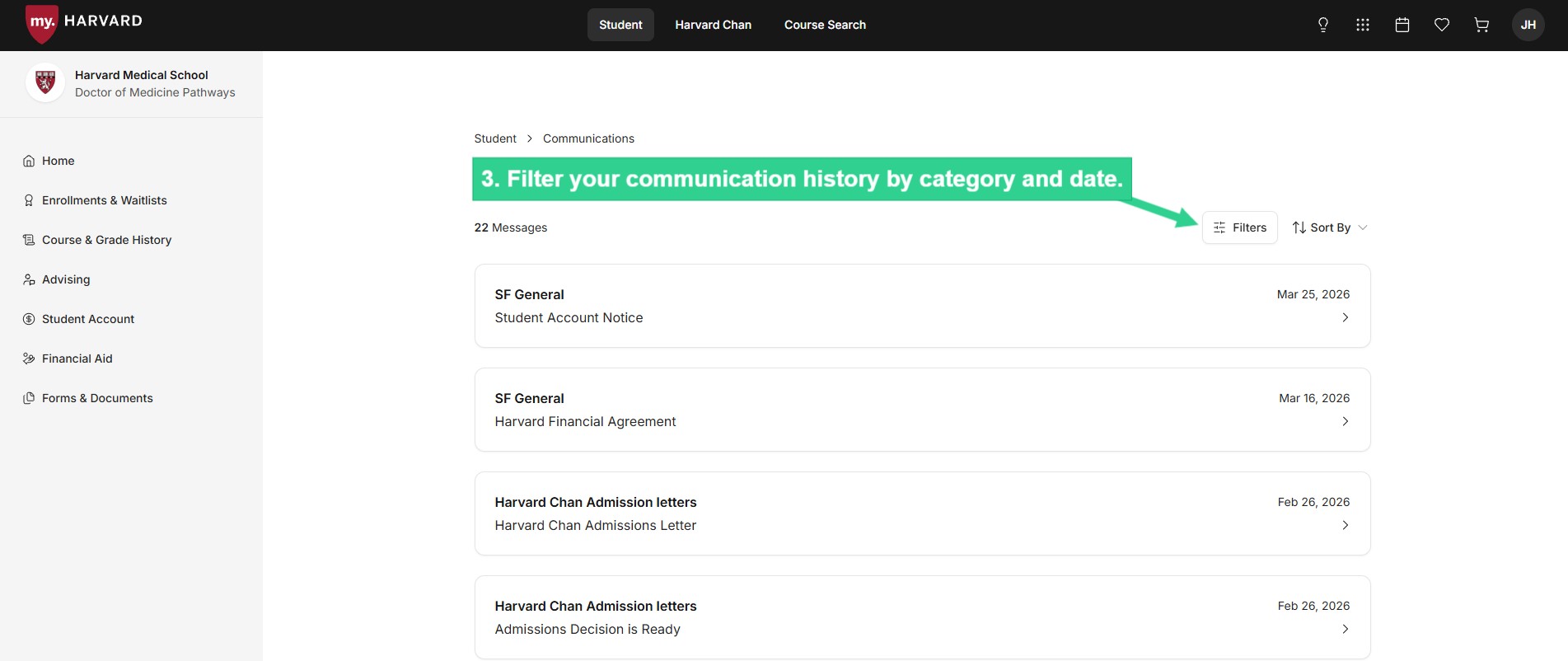Click the Mar 16, 2026 date
Image resolution: width=1568 pixels, height=661 pixels.
pos(1314,398)
